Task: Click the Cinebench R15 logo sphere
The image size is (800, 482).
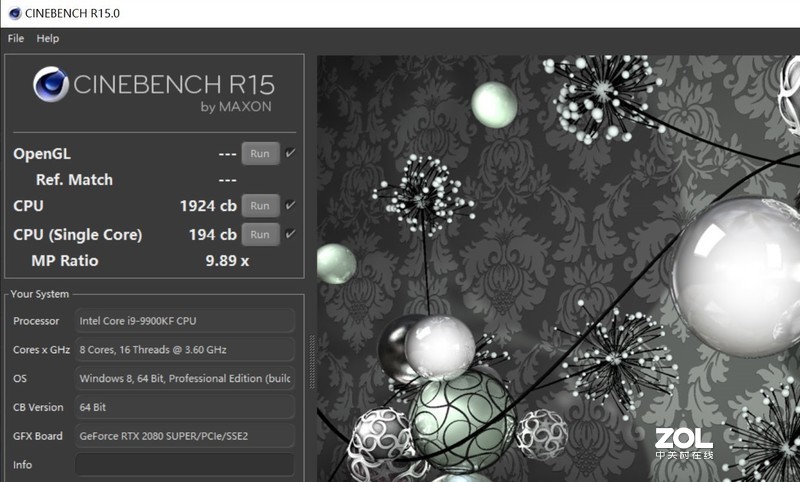Action: pos(51,84)
